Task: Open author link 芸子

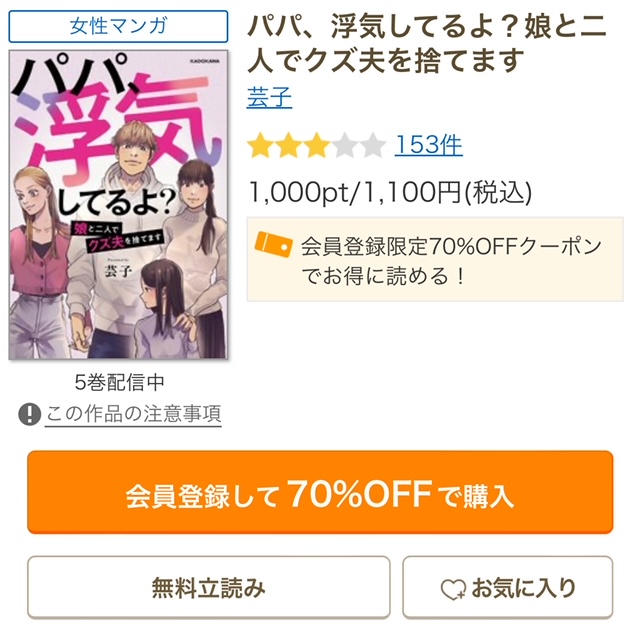Action: 269,97
